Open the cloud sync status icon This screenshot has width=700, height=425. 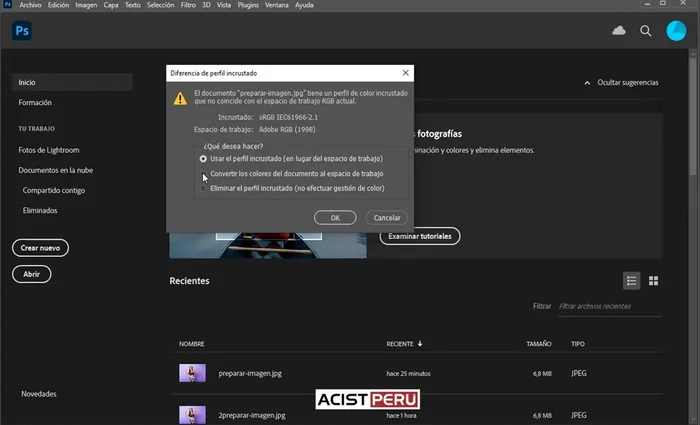coord(619,32)
